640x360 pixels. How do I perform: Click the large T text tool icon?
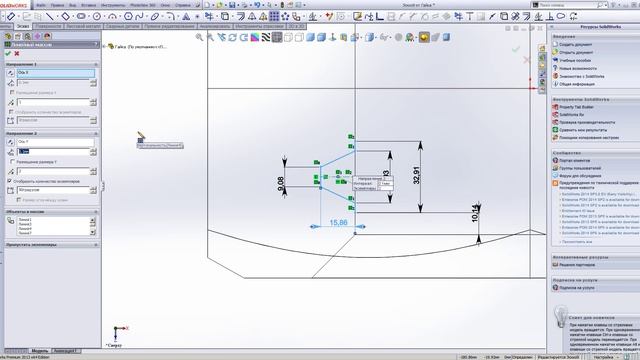(470, 16)
